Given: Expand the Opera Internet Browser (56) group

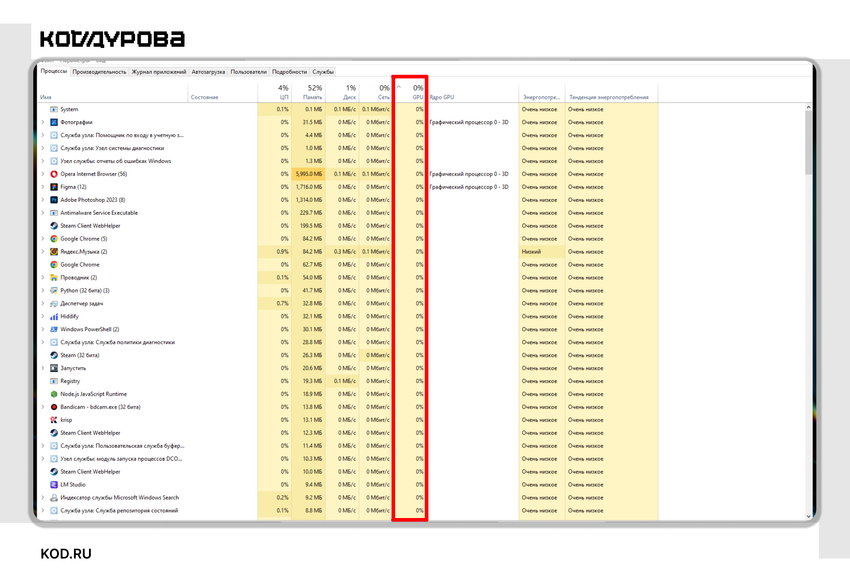Looking at the screenshot, I should tap(43, 174).
